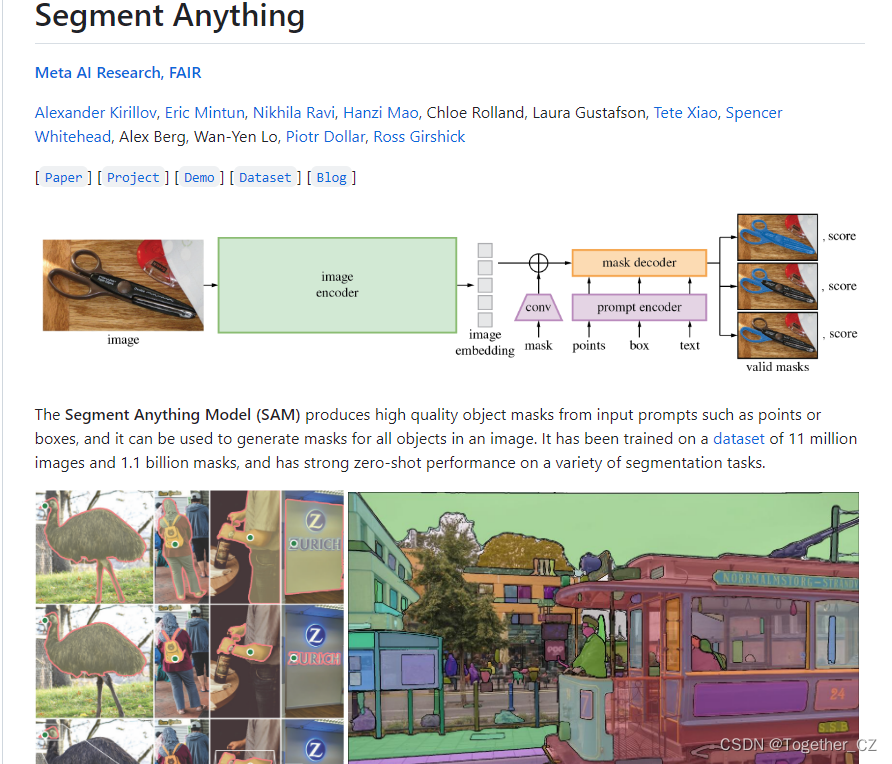This screenshot has width=892, height=764.
Task: Open Alexander Kirillov's author link
Action: point(96,113)
